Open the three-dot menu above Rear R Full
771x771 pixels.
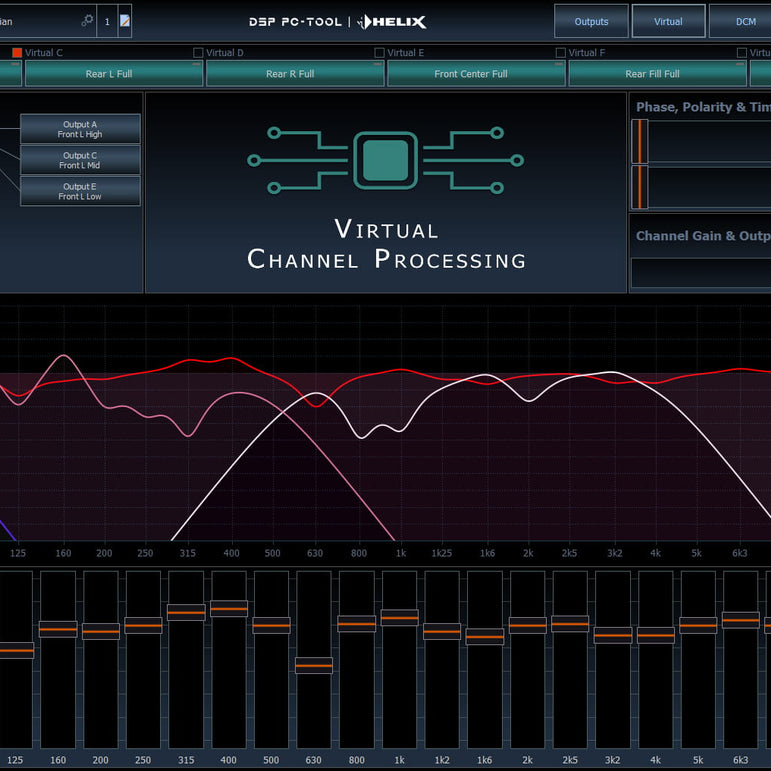[x=378, y=63]
